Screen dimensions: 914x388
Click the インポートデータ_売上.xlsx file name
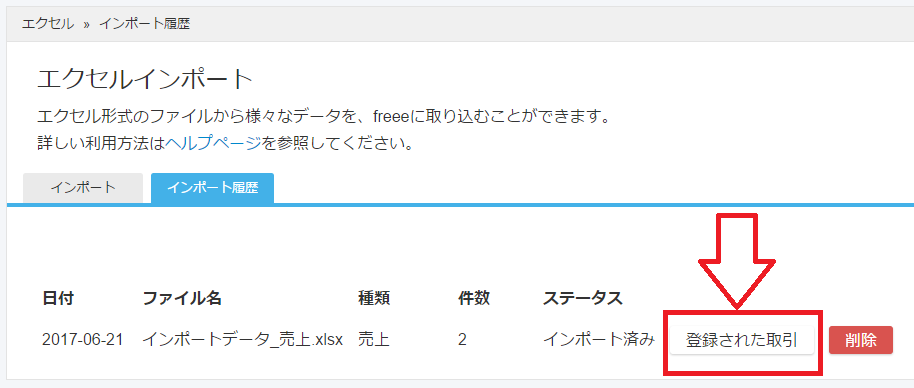click(242, 340)
